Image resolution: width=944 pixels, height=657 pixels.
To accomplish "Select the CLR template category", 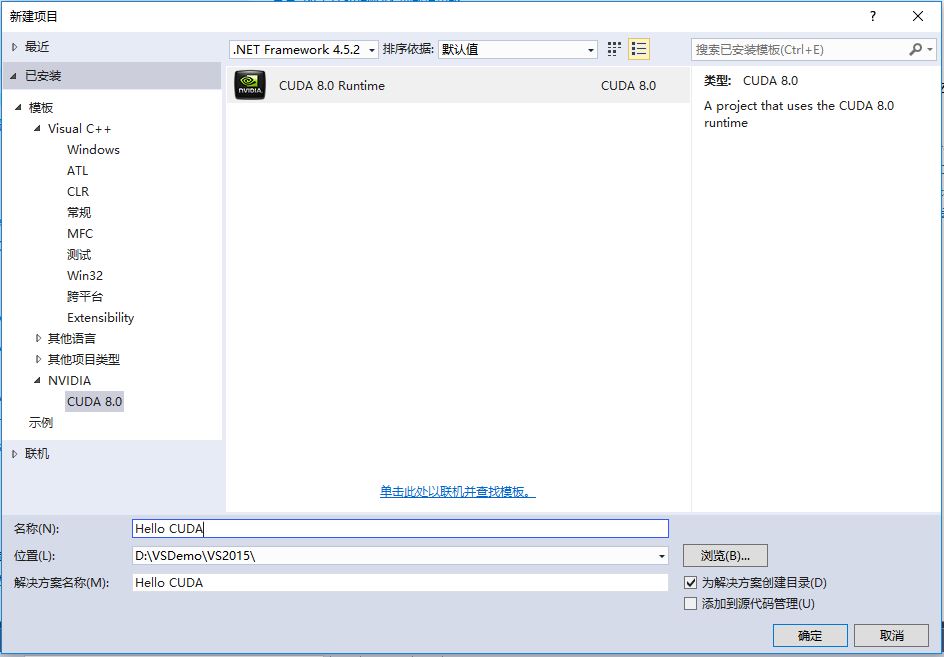I will 78,191.
